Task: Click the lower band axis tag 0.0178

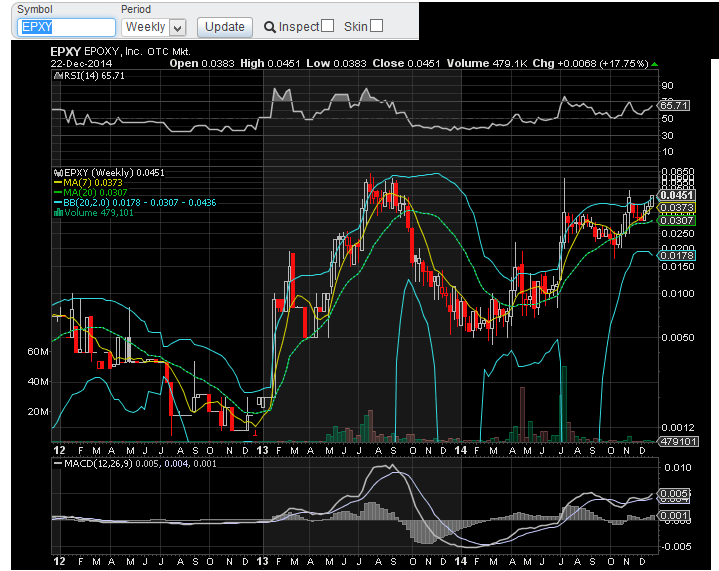Action: point(676,255)
